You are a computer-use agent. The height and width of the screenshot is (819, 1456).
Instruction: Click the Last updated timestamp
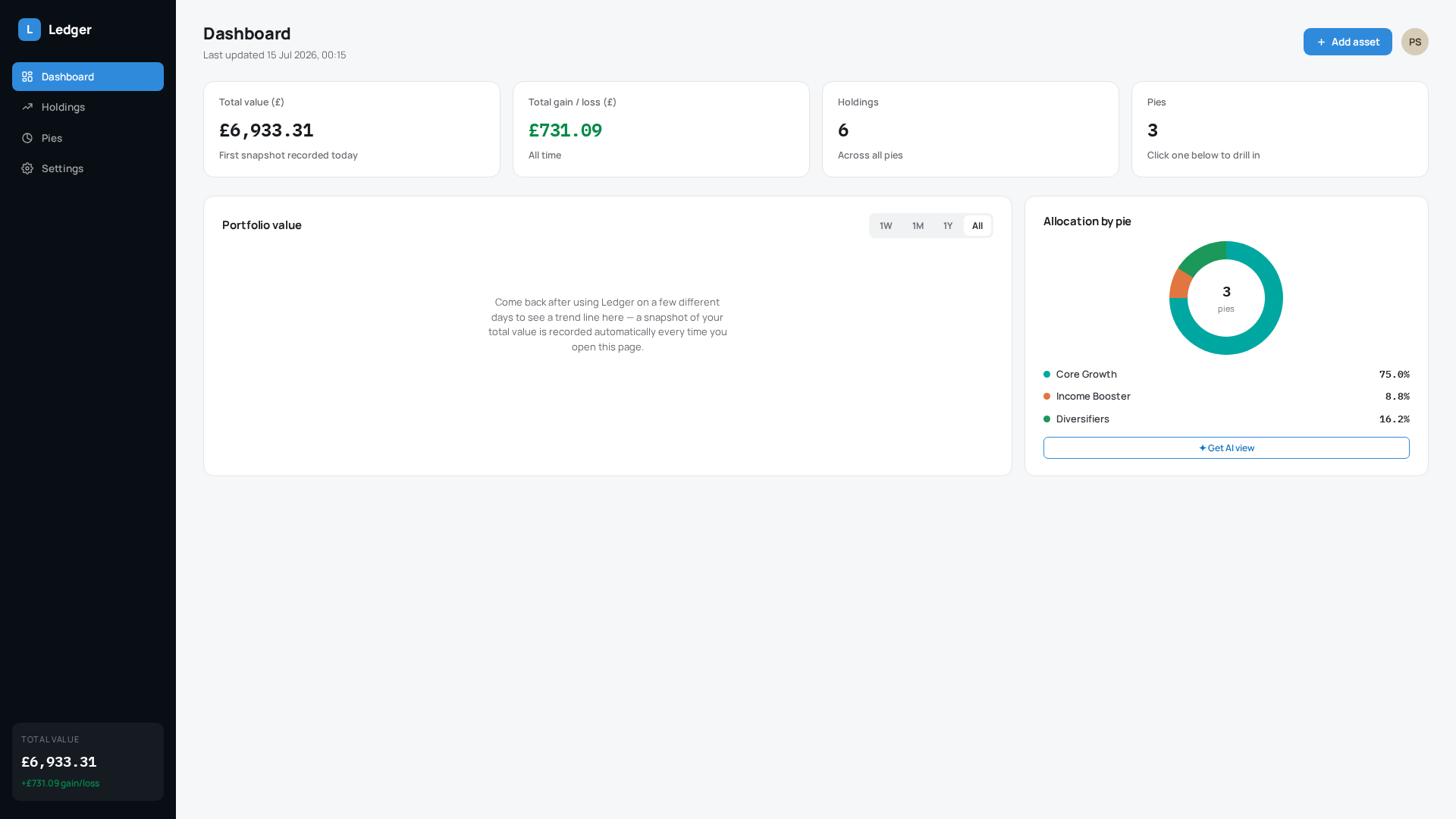[275, 55]
